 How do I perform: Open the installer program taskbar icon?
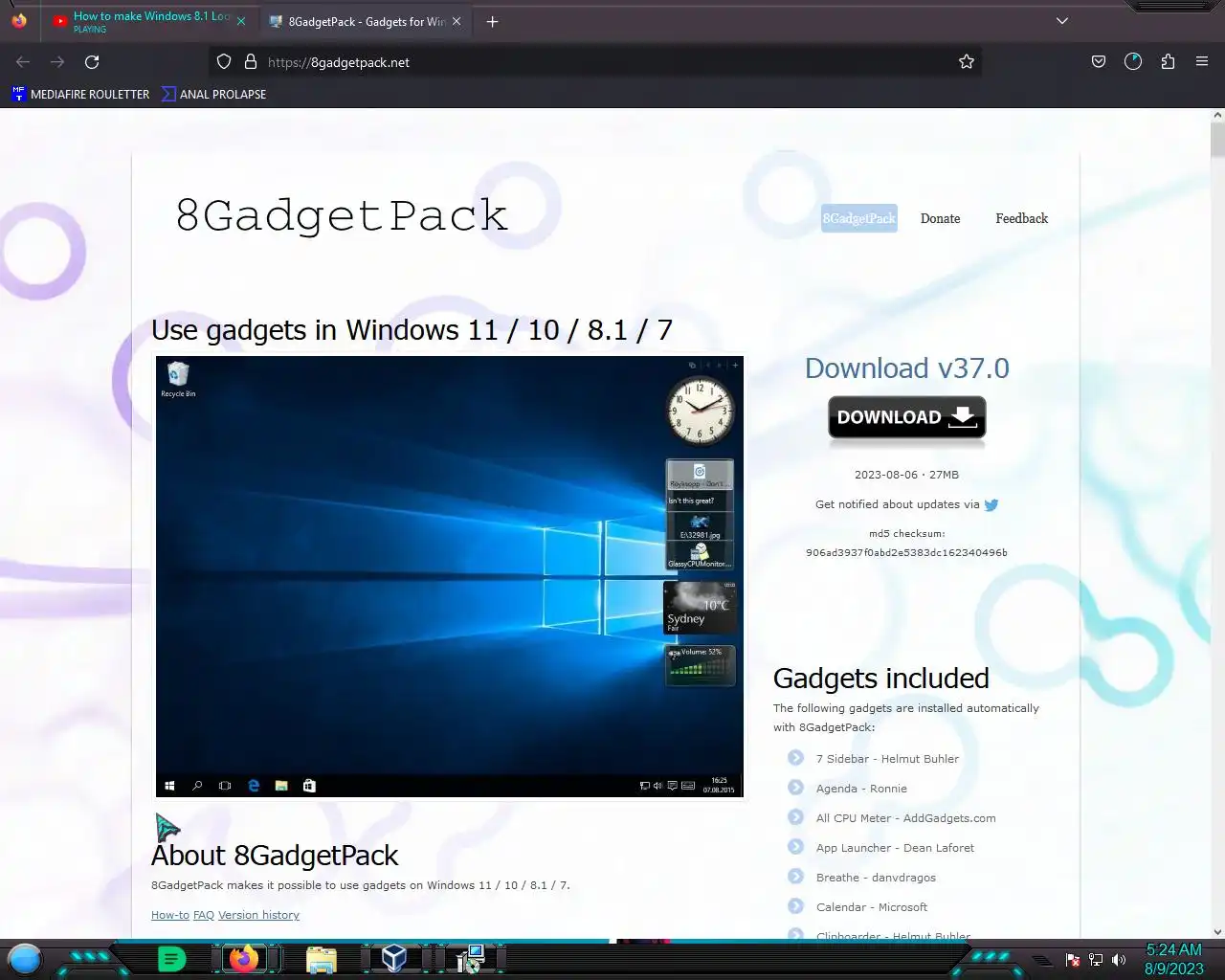(470, 959)
